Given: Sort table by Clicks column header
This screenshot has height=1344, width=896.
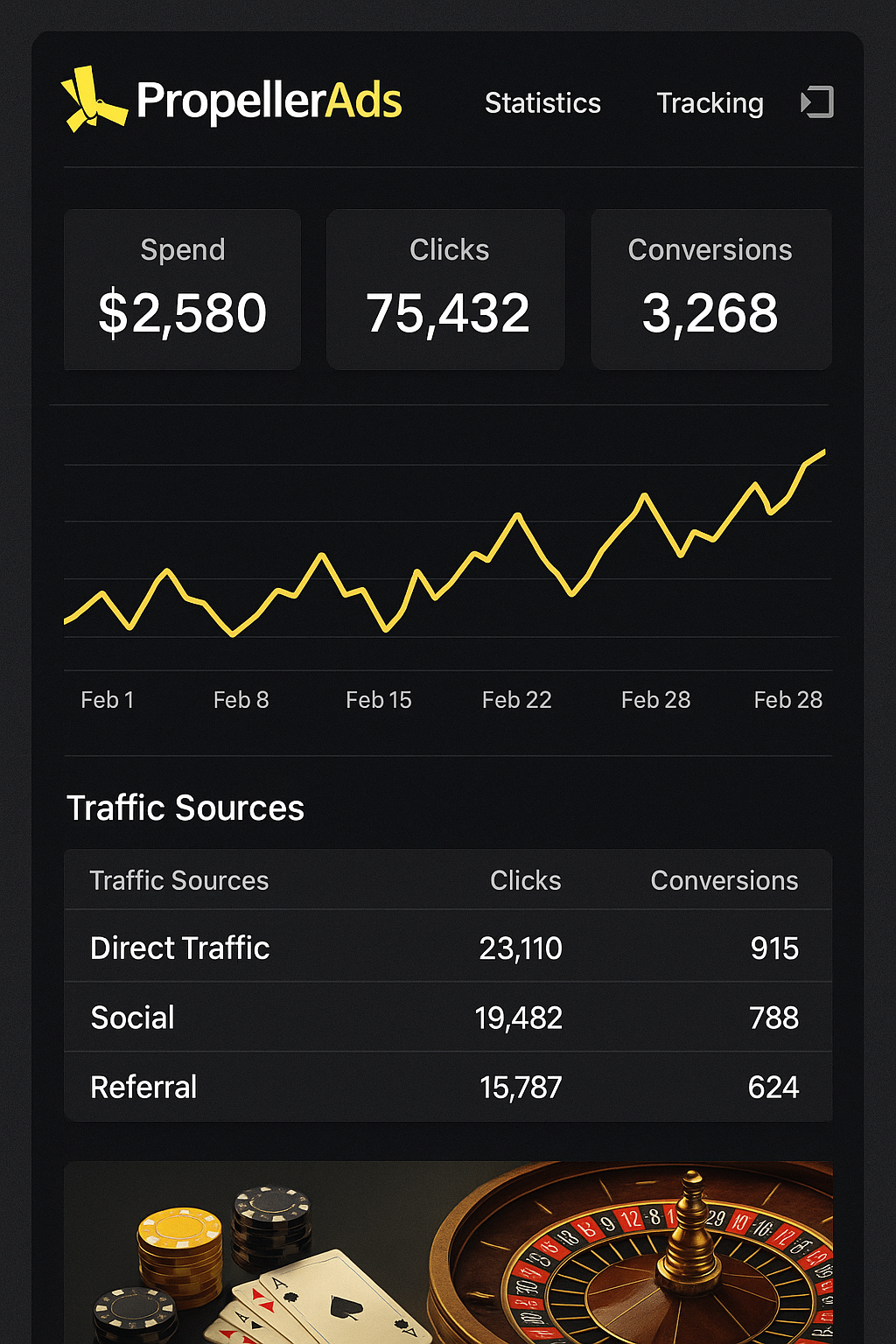Looking at the screenshot, I should [x=525, y=880].
